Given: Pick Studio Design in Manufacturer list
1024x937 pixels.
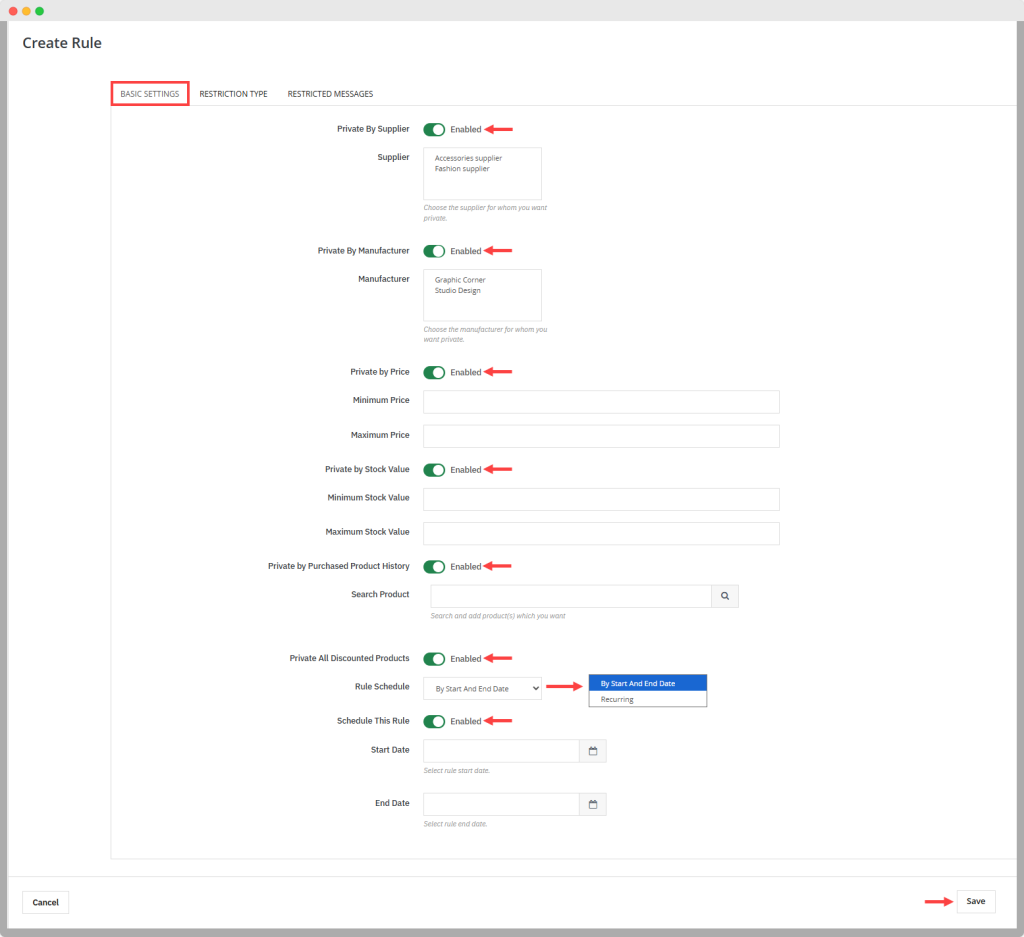Looking at the screenshot, I should tap(458, 291).
